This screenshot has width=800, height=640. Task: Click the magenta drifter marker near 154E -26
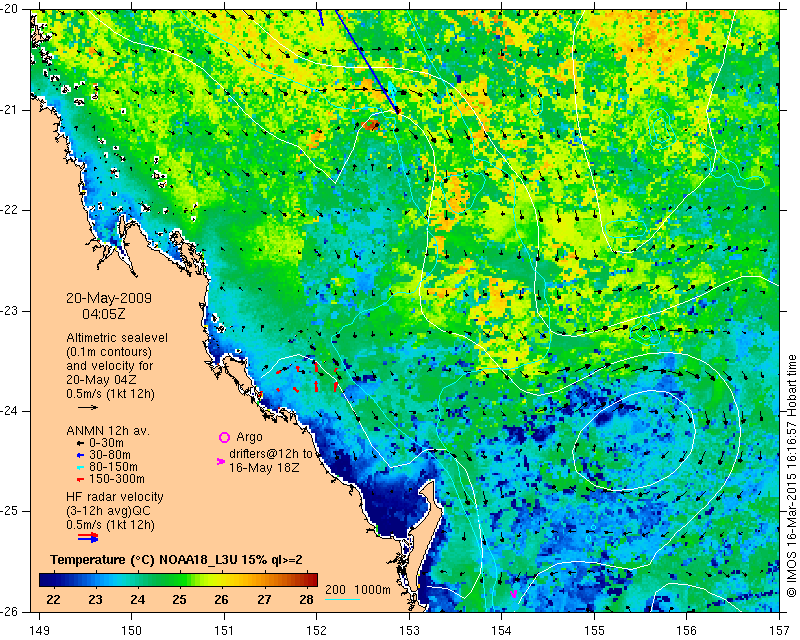pos(514,594)
